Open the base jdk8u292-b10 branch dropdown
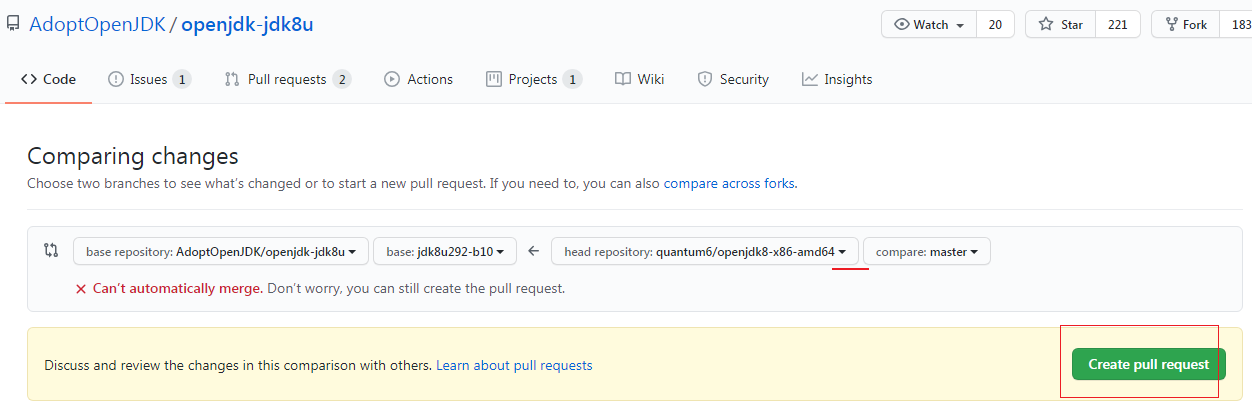1252x413 pixels. 445,251
